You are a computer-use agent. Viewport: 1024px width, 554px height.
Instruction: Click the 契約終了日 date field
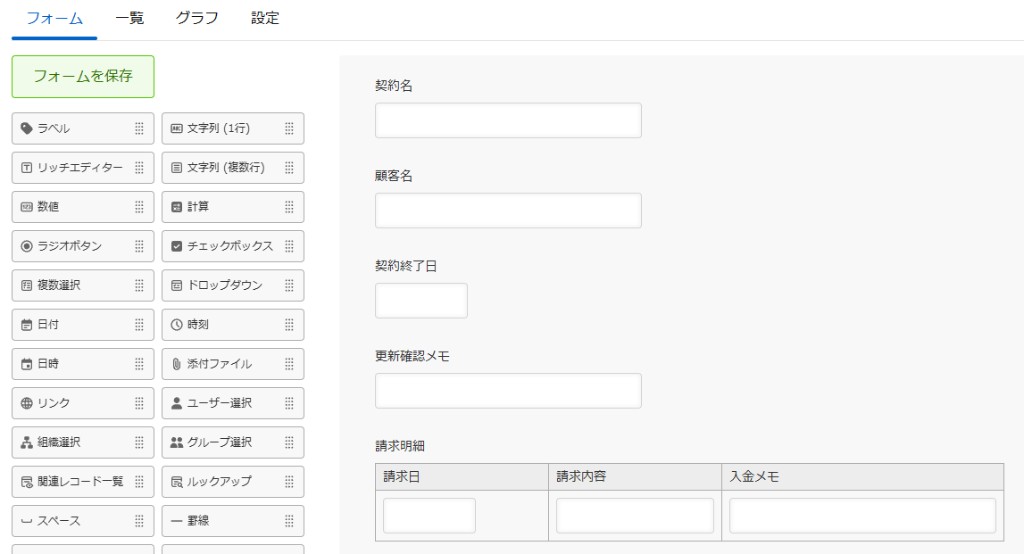tap(421, 301)
